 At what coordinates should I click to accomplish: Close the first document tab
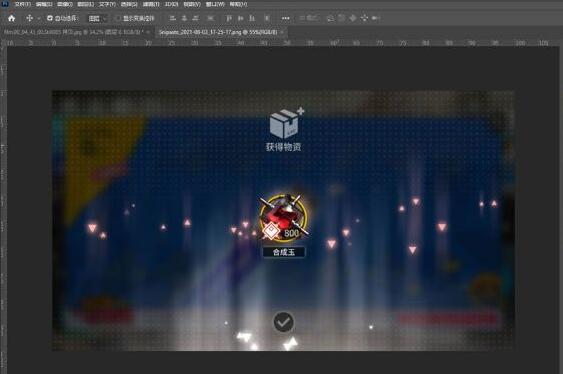148,32
